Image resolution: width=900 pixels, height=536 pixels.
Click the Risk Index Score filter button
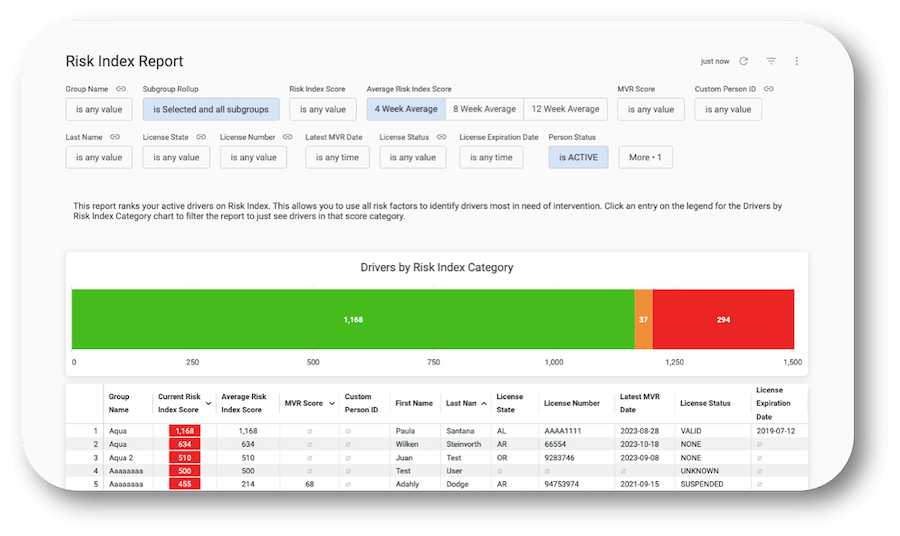[x=322, y=110]
